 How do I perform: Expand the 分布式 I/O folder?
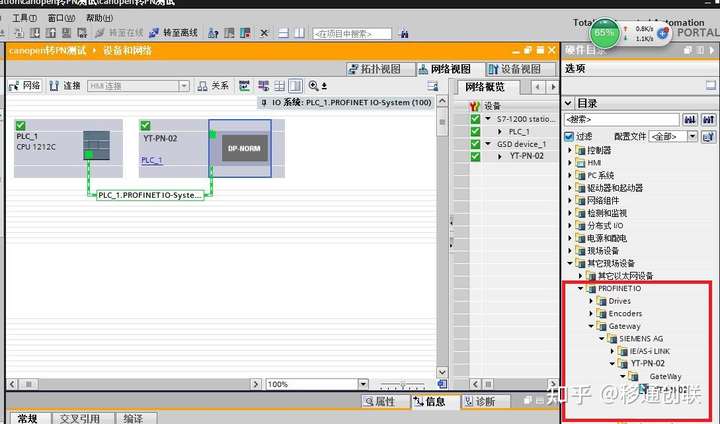point(570,226)
